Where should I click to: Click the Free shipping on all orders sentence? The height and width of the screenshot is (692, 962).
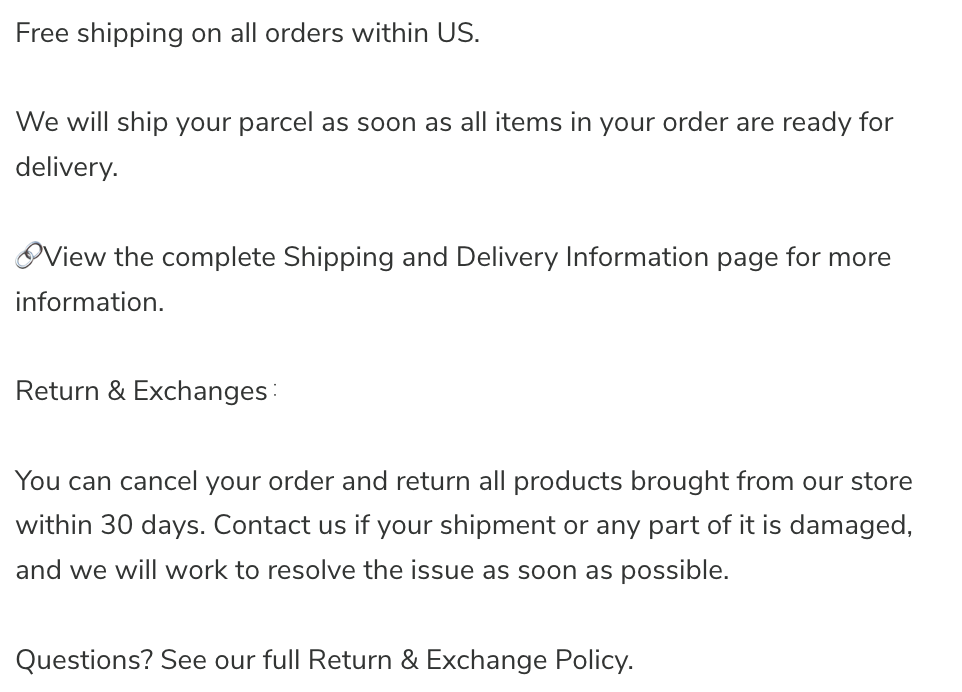coord(247,34)
